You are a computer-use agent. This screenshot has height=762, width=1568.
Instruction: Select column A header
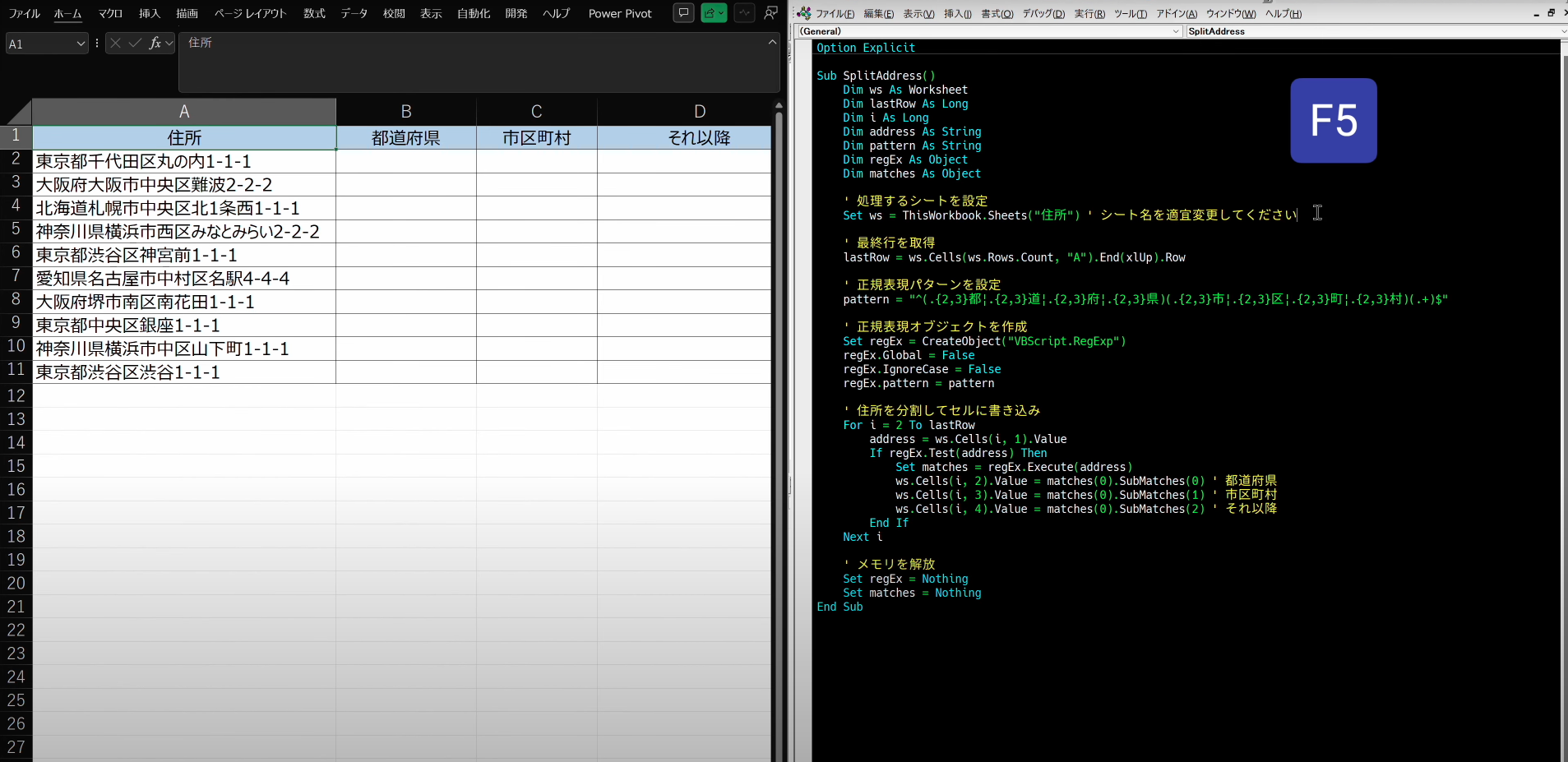point(184,112)
